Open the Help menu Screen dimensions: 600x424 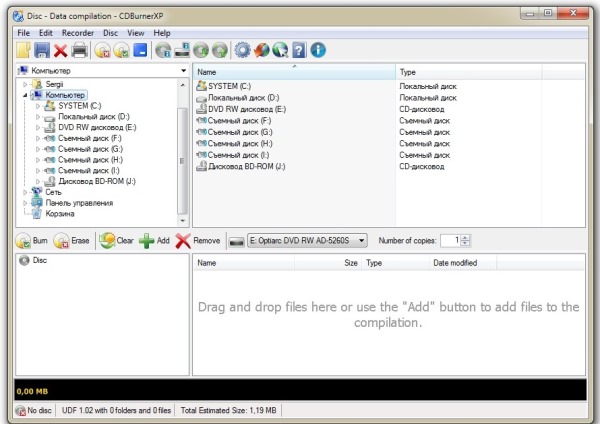coord(162,33)
